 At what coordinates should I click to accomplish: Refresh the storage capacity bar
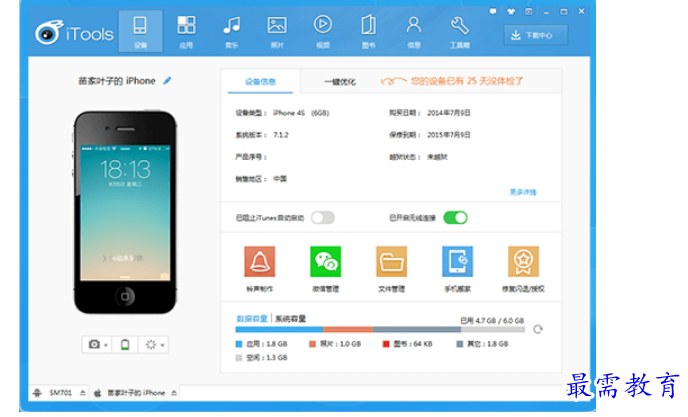[x=538, y=329]
